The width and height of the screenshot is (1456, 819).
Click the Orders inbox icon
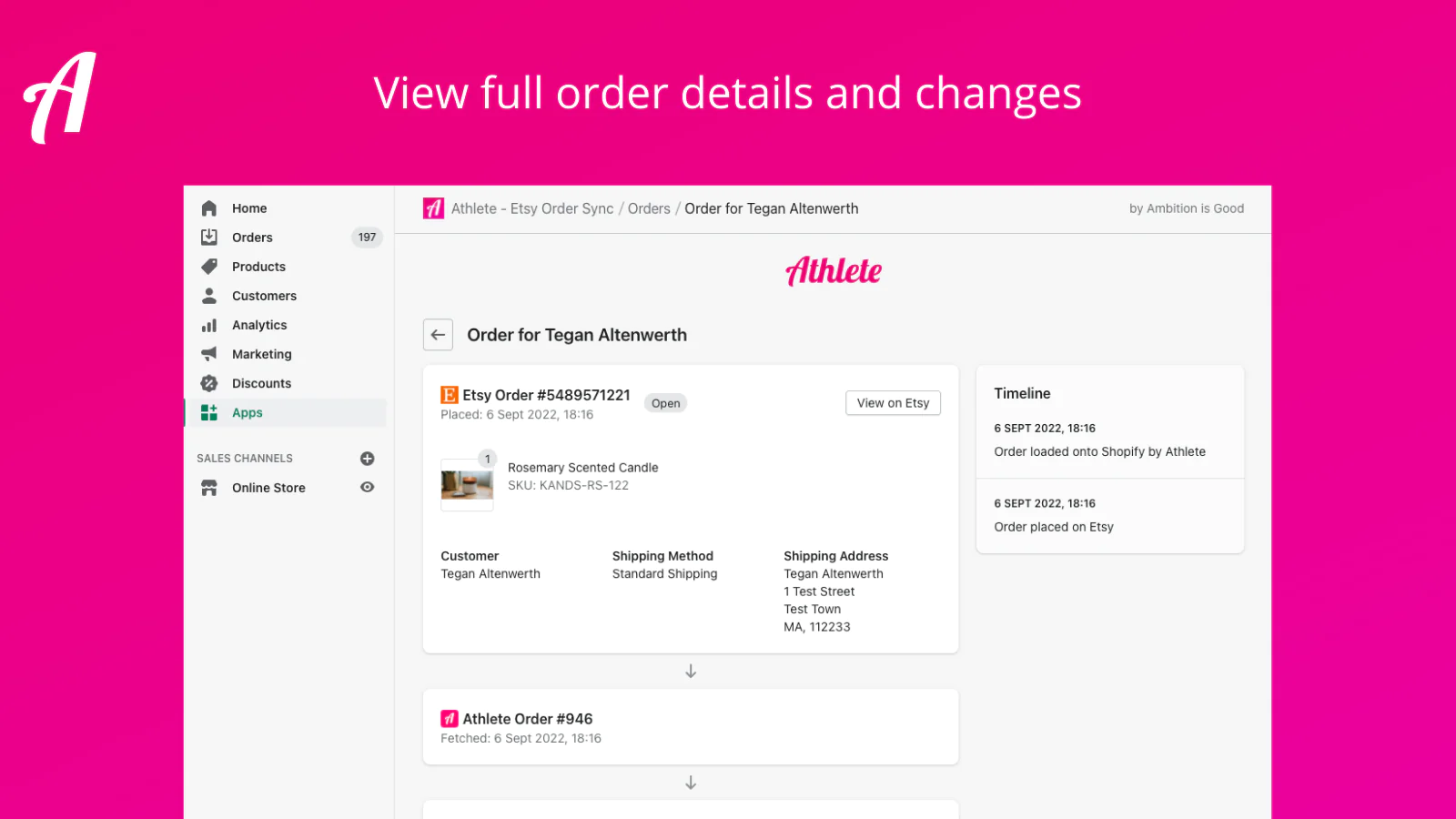(209, 238)
